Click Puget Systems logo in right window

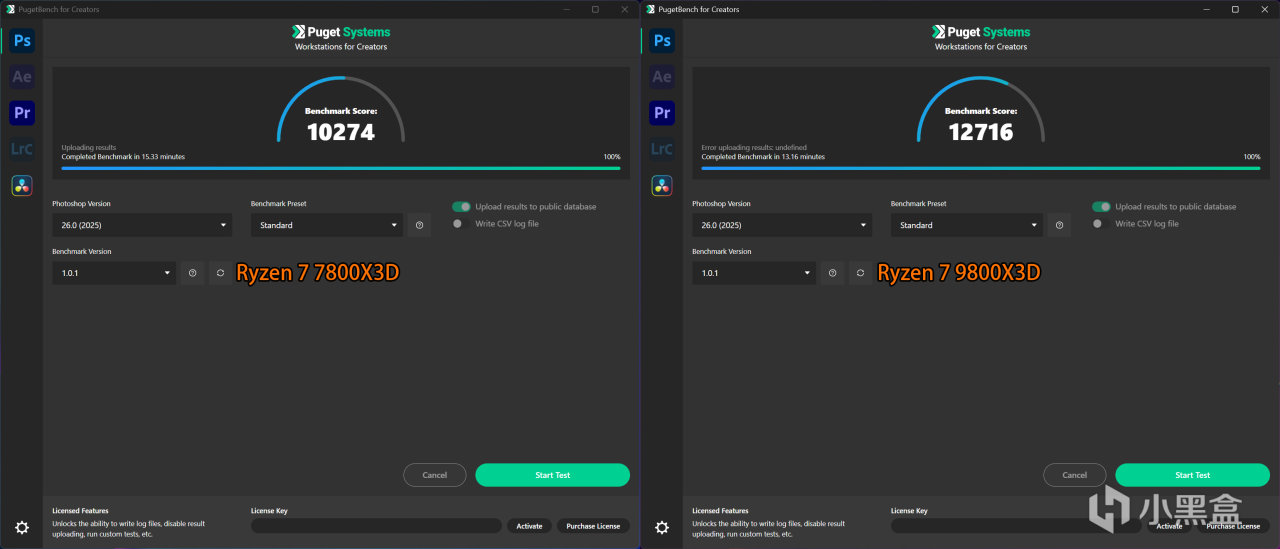coord(981,32)
